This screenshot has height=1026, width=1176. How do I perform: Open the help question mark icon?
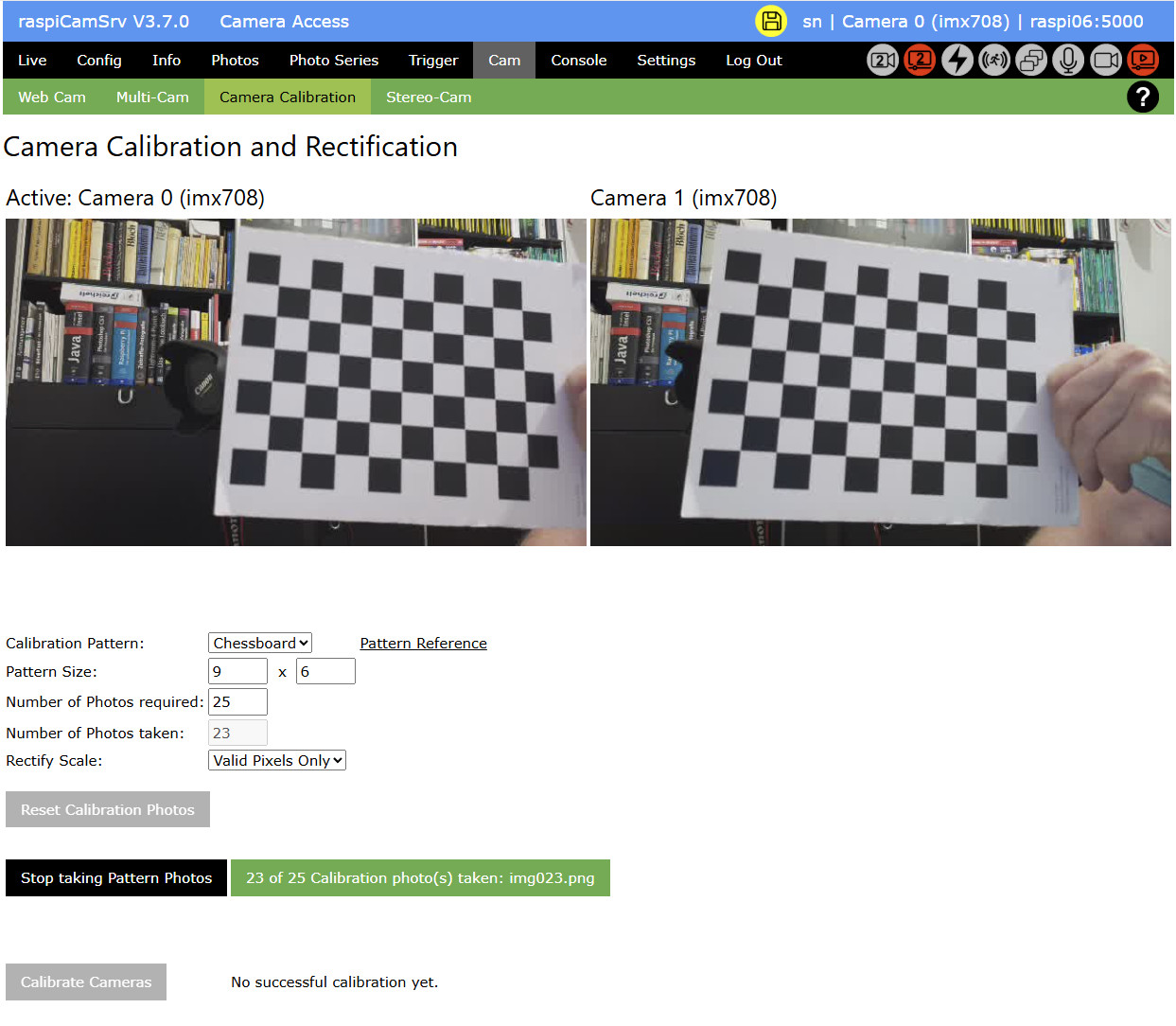(1142, 97)
